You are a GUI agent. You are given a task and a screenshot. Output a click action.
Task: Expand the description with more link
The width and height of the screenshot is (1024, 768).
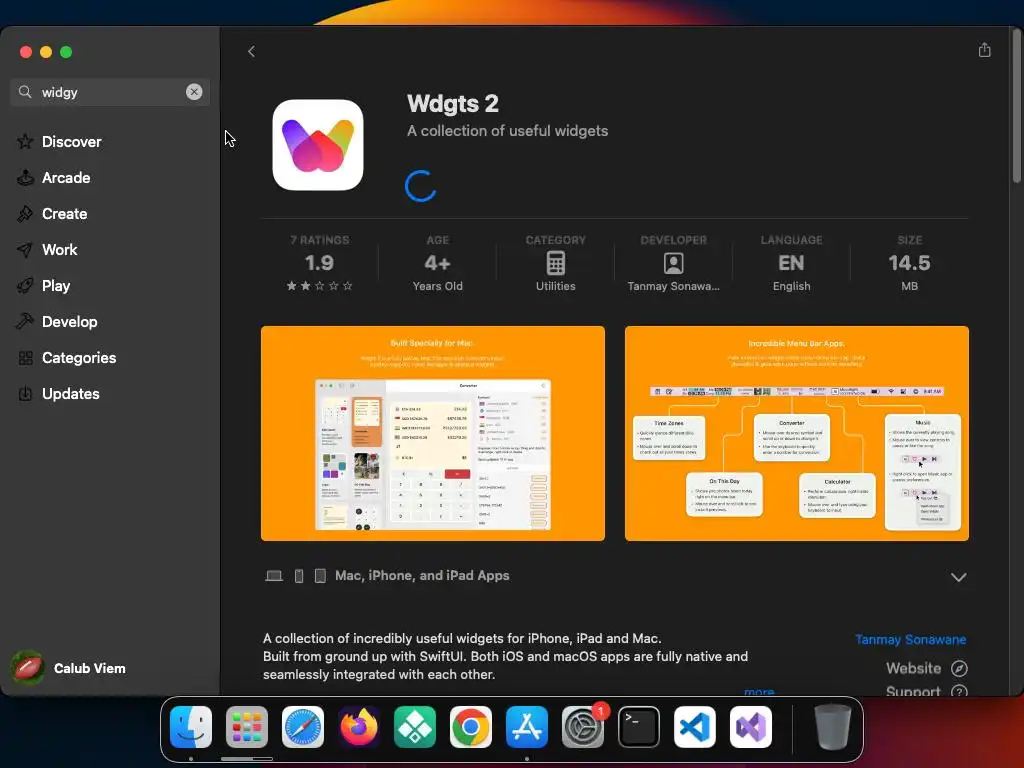click(x=759, y=691)
